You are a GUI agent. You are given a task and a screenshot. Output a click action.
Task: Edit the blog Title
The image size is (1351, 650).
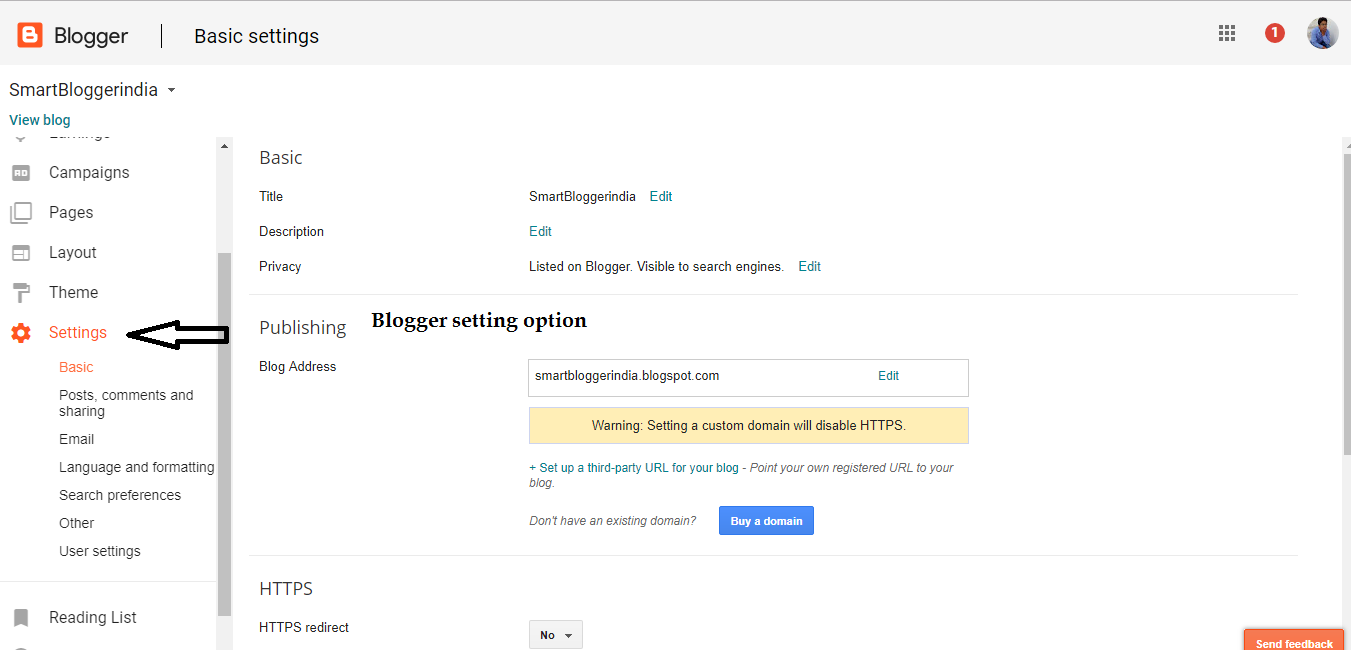click(661, 197)
